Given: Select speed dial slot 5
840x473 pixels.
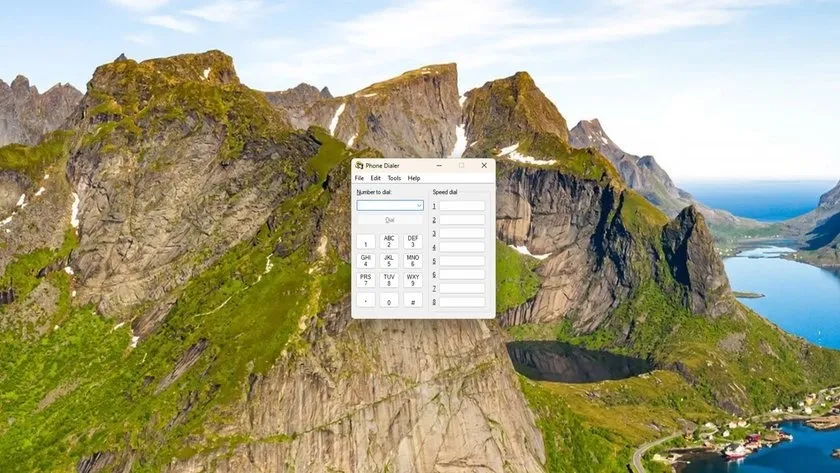Looking at the screenshot, I should [x=462, y=261].
